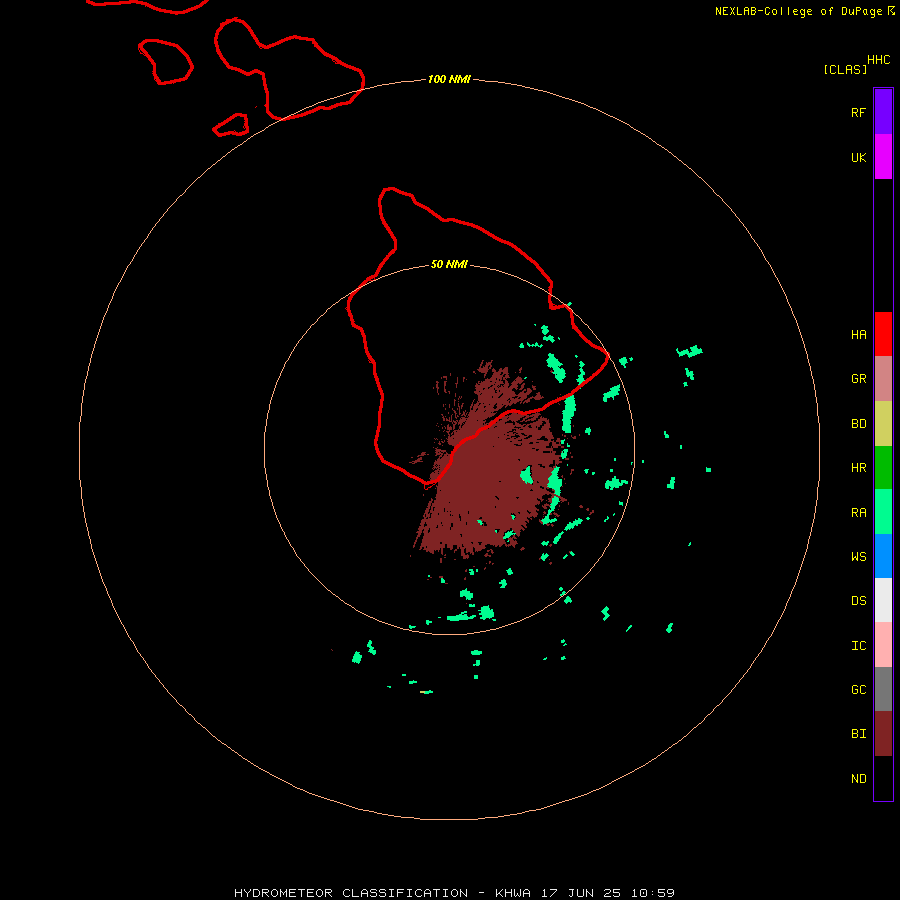The image size is (900, 900).
Task: Select the BD yellow legend color swatch
Action: (x=883, y=424)
